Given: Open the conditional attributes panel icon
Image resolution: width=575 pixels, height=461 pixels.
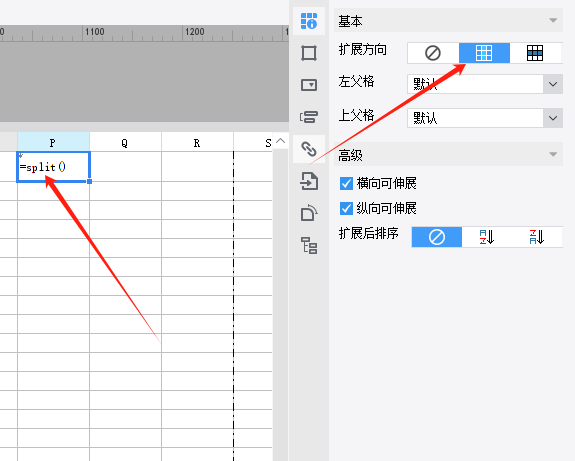Looking at the screenshot, I should pos(309,117).
